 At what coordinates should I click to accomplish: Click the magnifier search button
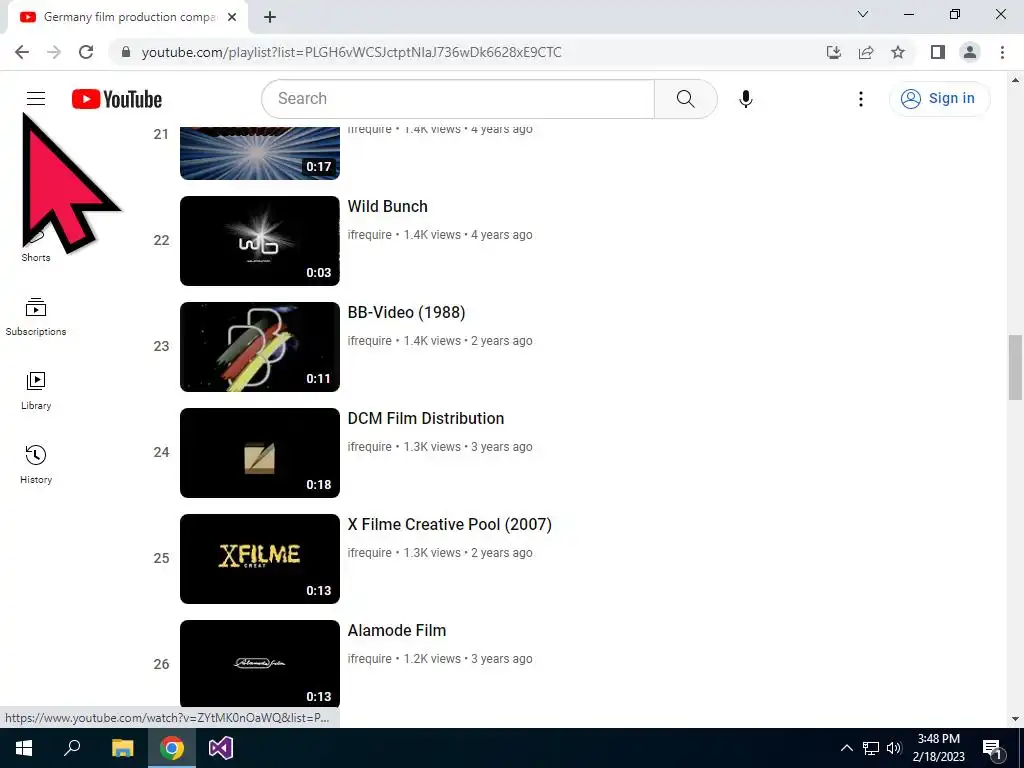point(686,99)
